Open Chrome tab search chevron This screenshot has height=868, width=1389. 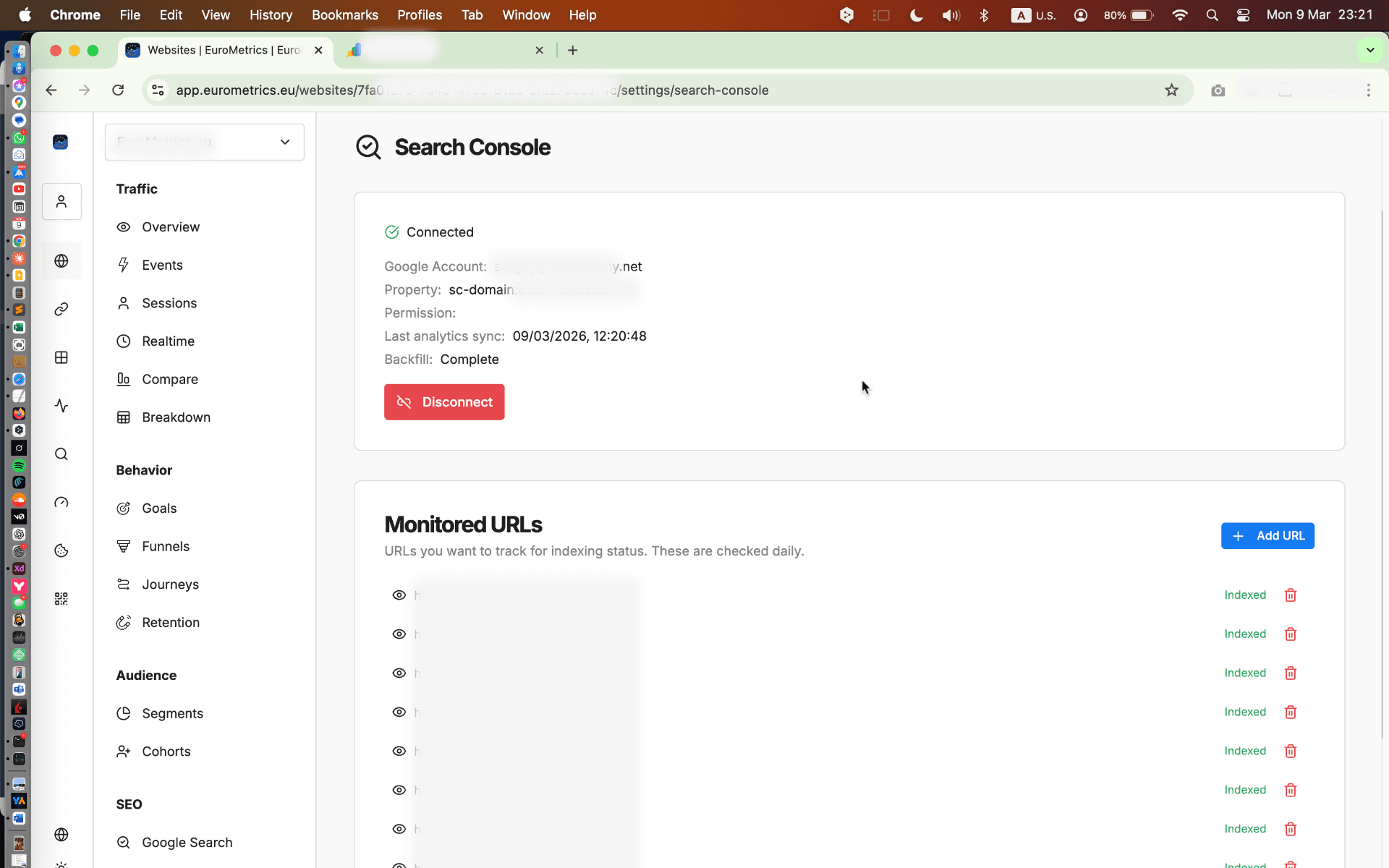[x=1370, y=50]
